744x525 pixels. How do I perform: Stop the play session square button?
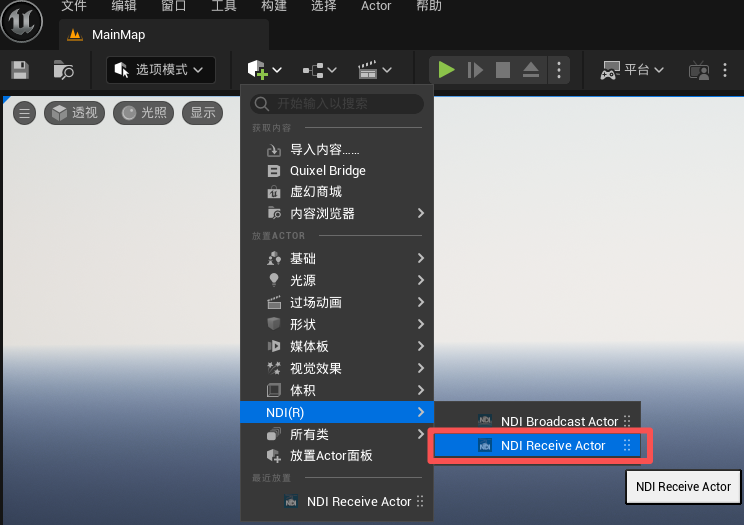pyautogui.click(x=503, y=70)
